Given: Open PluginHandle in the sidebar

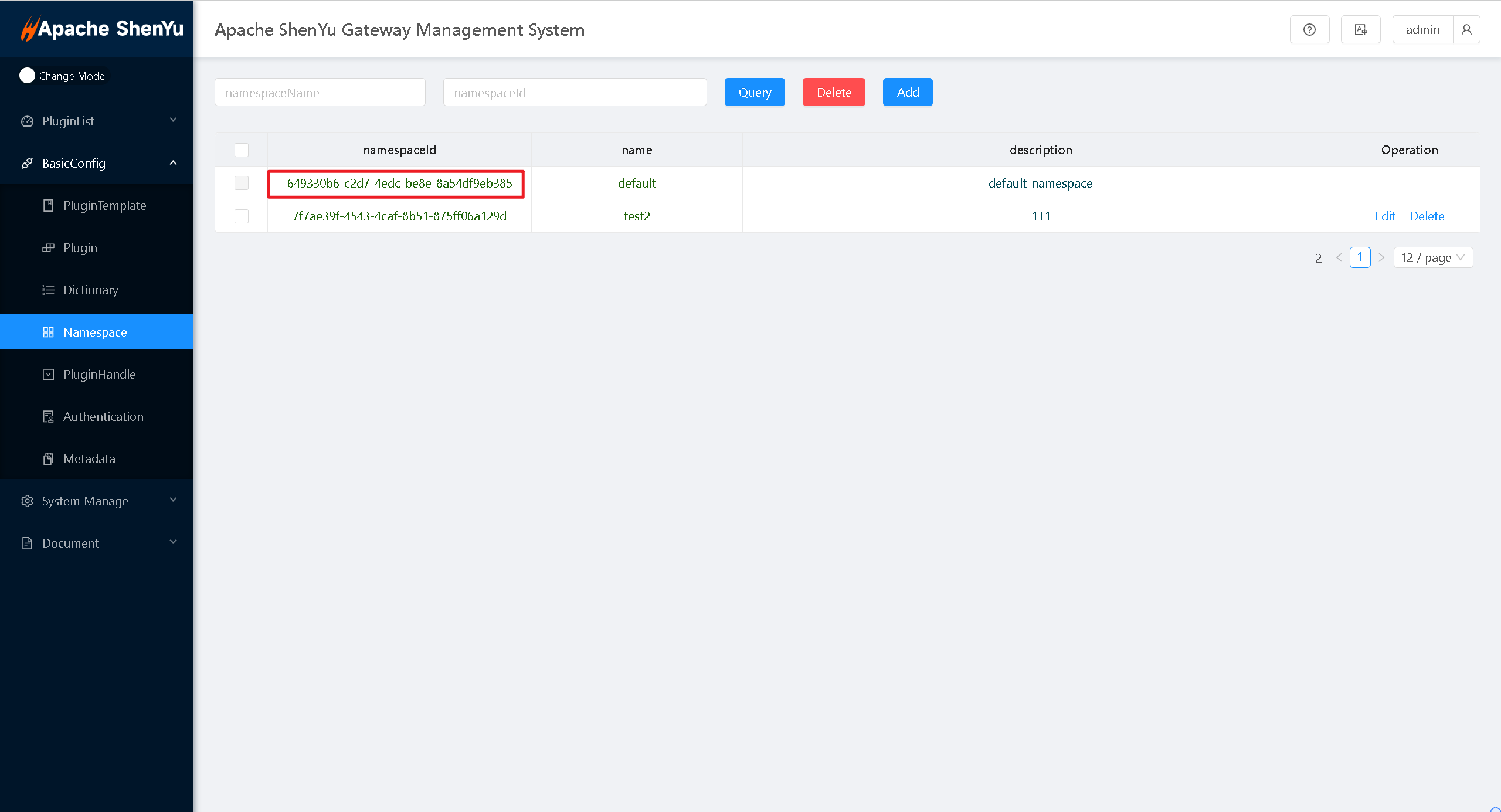Looking at the screenshot, I should pos(99,375).
